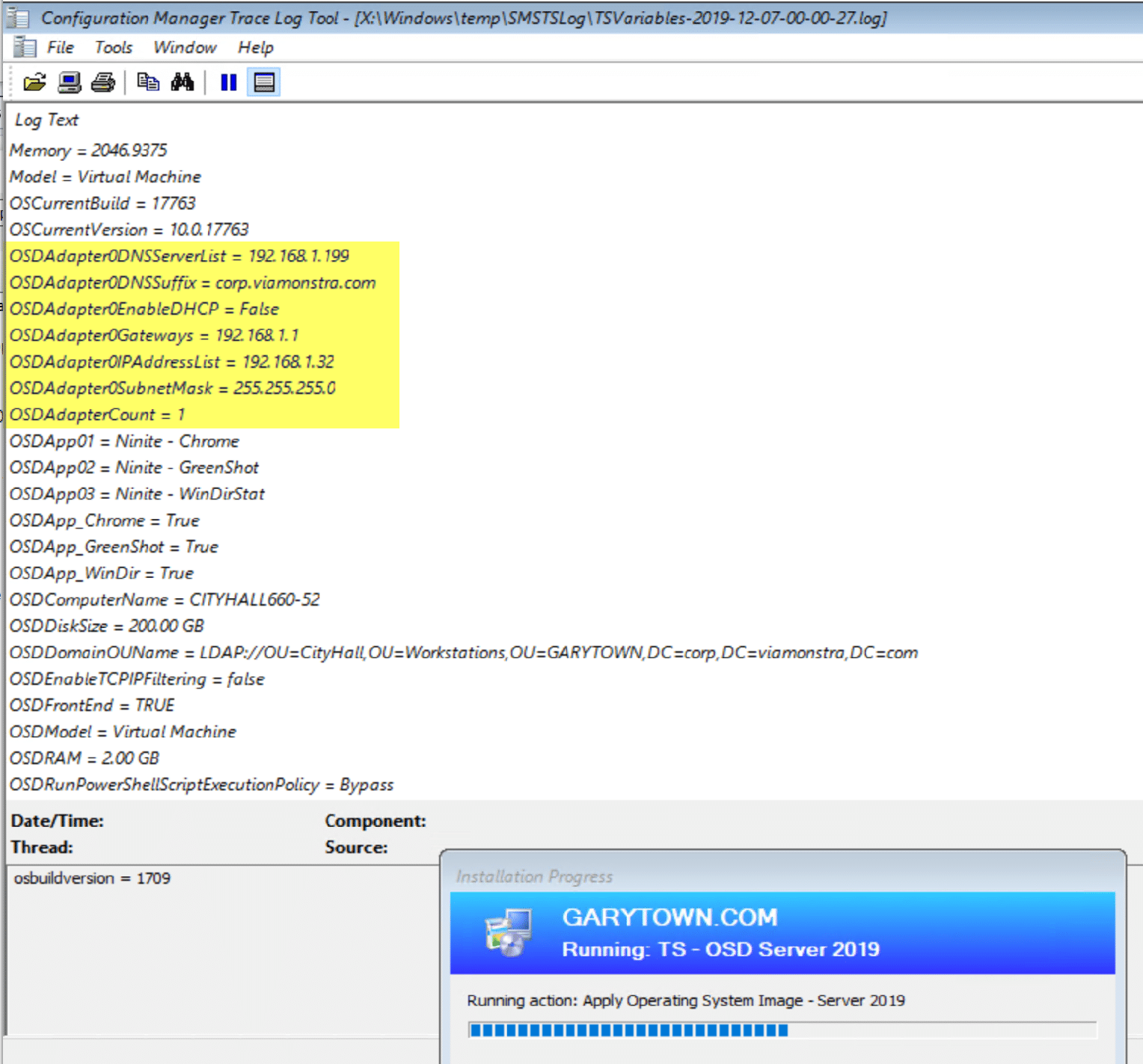Toggle the highlighted detail pane icon
Image resolution: width=1143 pixels, height=1064 pixels.
pyautogui.click(x=263, y=82)
